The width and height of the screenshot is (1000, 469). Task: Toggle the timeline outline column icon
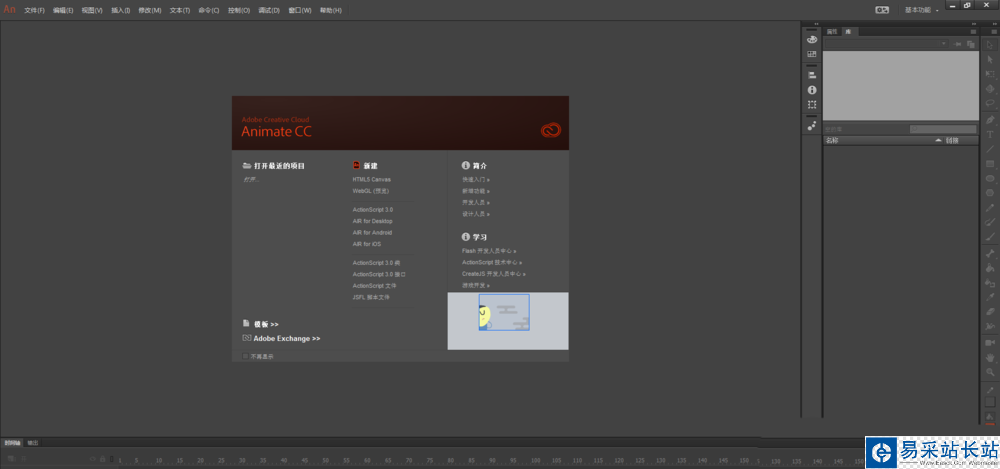pos(111,459)
